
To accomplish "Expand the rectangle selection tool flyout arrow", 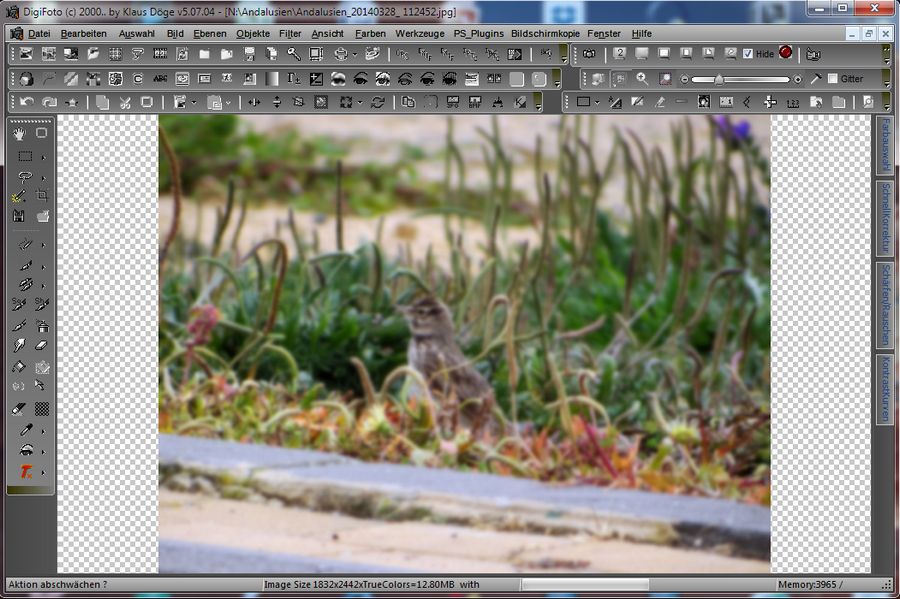I will pos(43,157).
